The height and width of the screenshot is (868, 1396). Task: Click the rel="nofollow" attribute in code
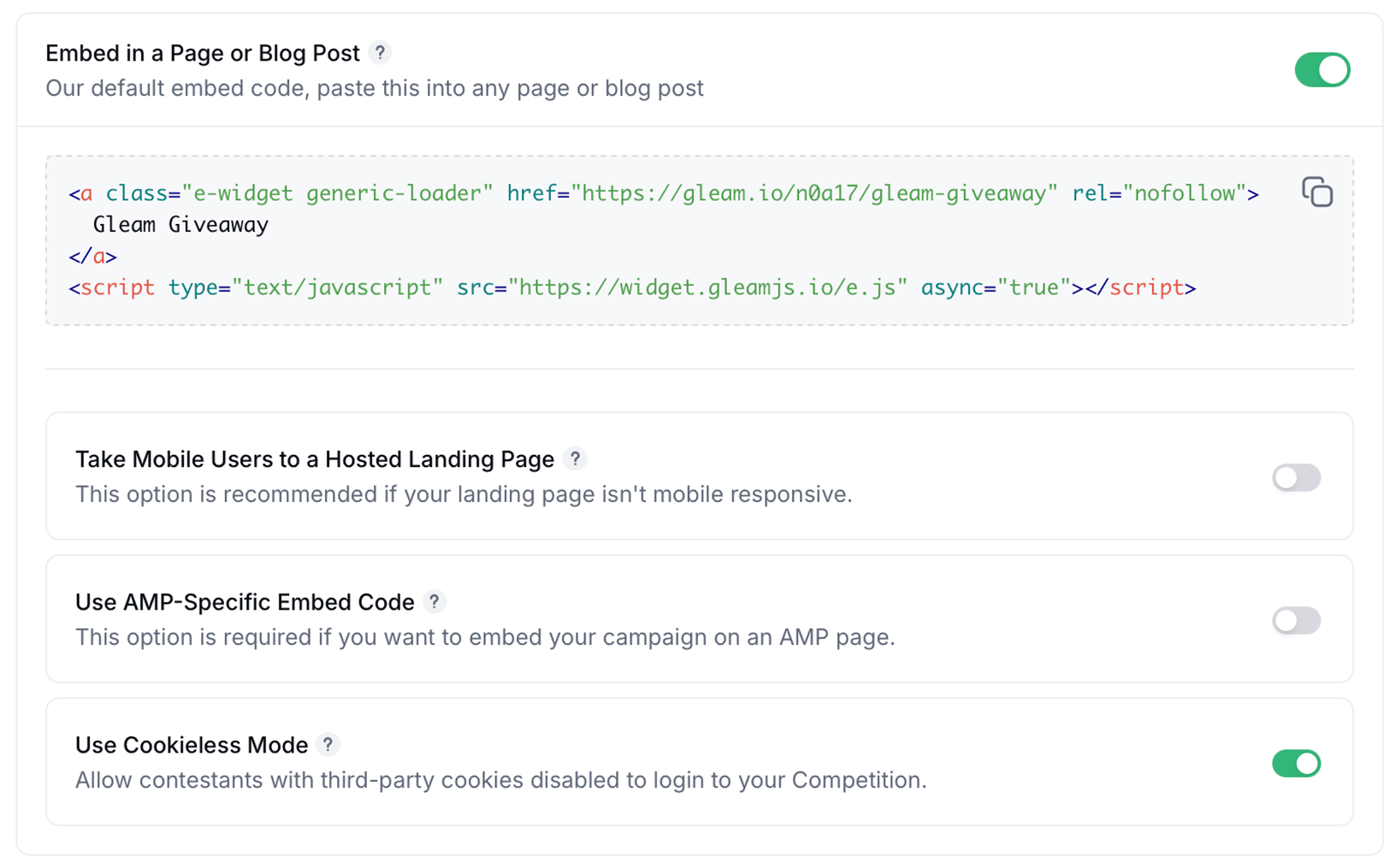(1159, 193)
